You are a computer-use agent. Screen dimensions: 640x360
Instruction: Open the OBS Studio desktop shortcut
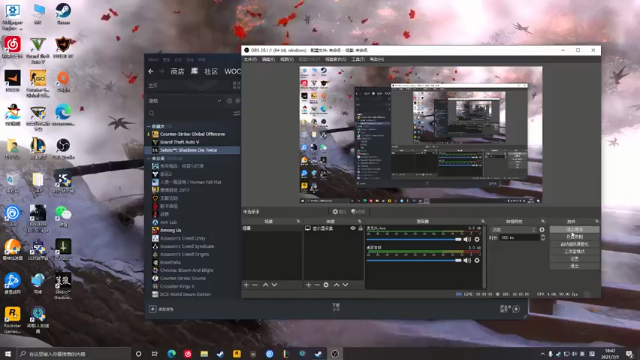click(x=63, y=149)
